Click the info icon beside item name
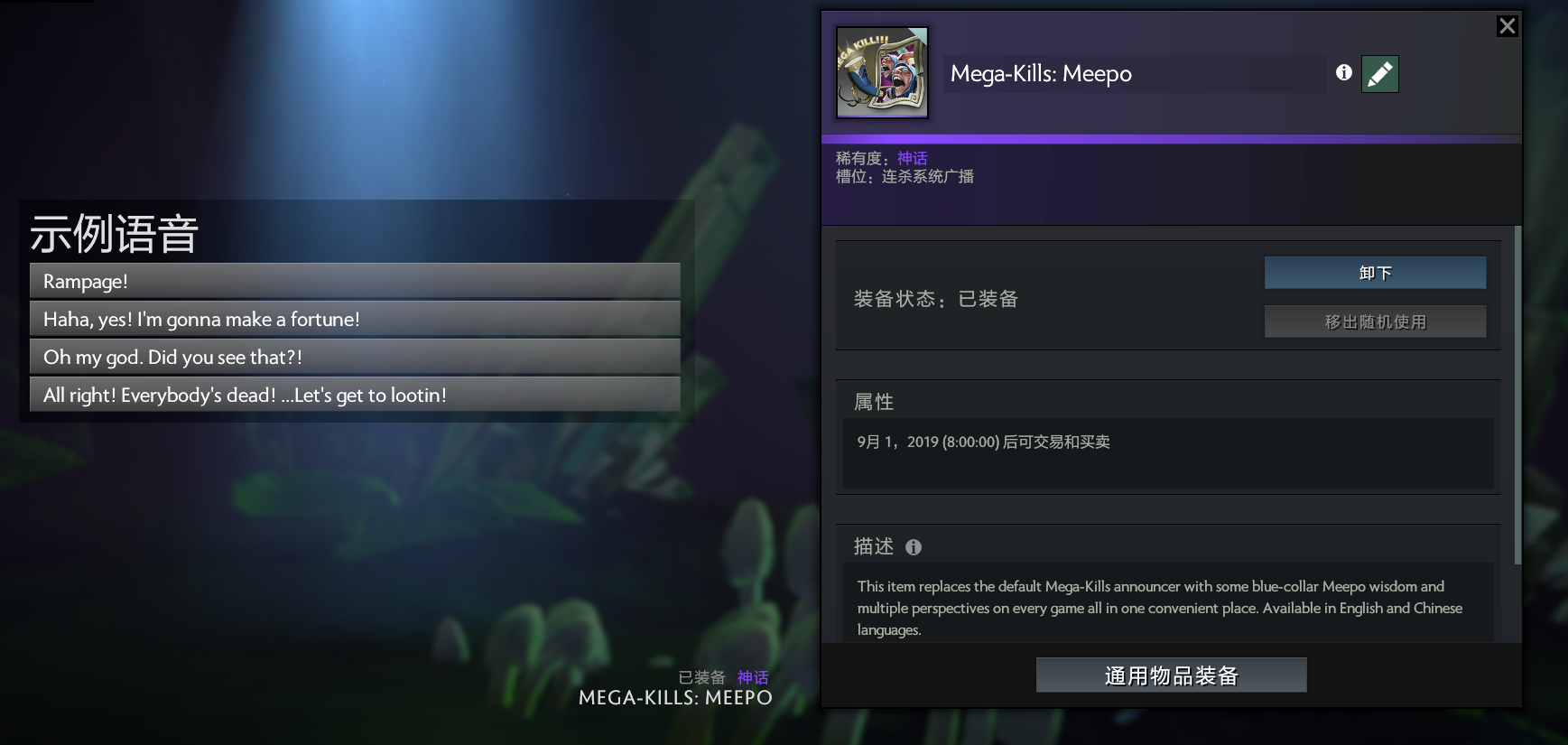The height and width of the screenshot is (745, 1568). (1344, 72)
